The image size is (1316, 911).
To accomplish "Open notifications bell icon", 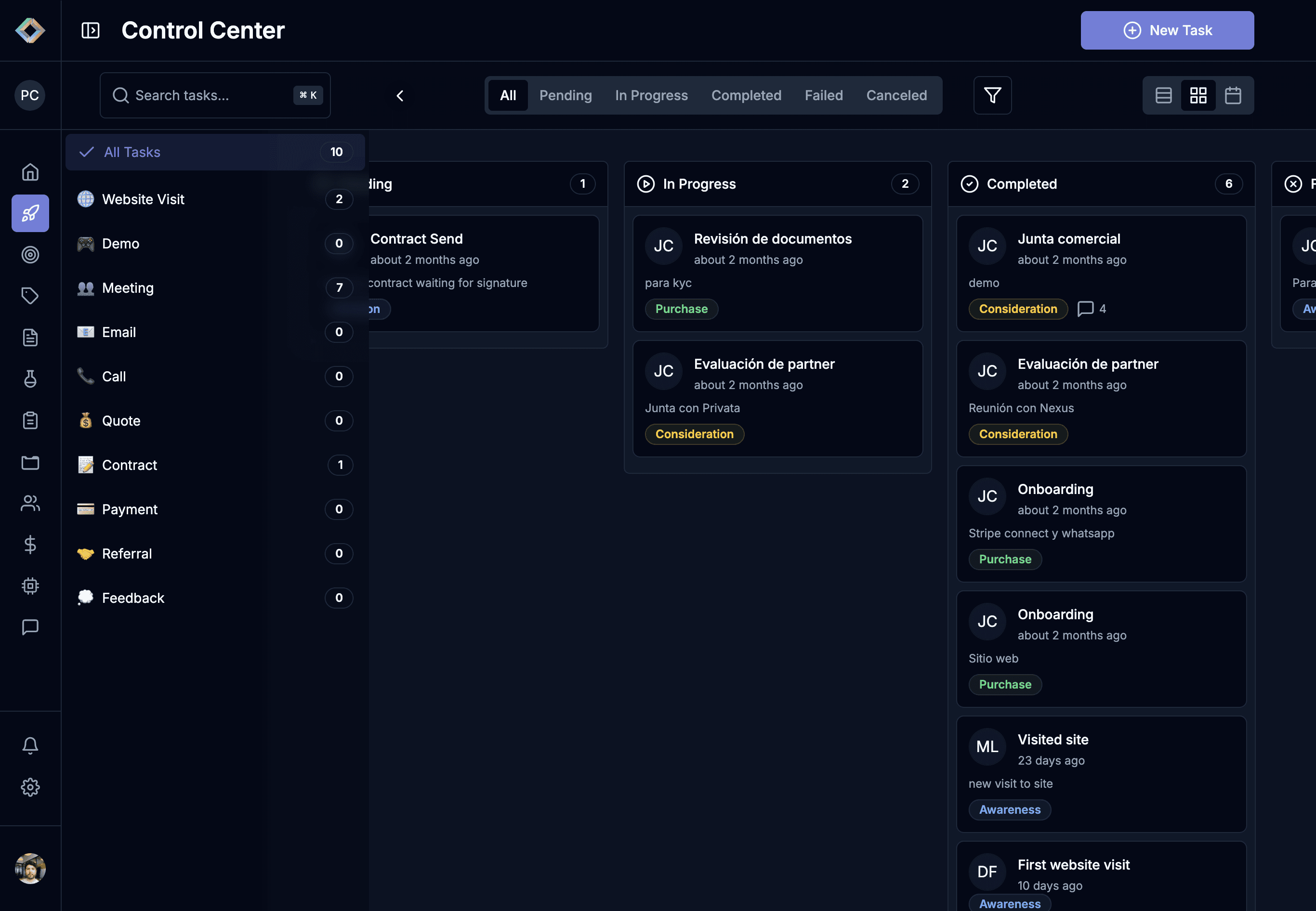I will pos(30,745).
